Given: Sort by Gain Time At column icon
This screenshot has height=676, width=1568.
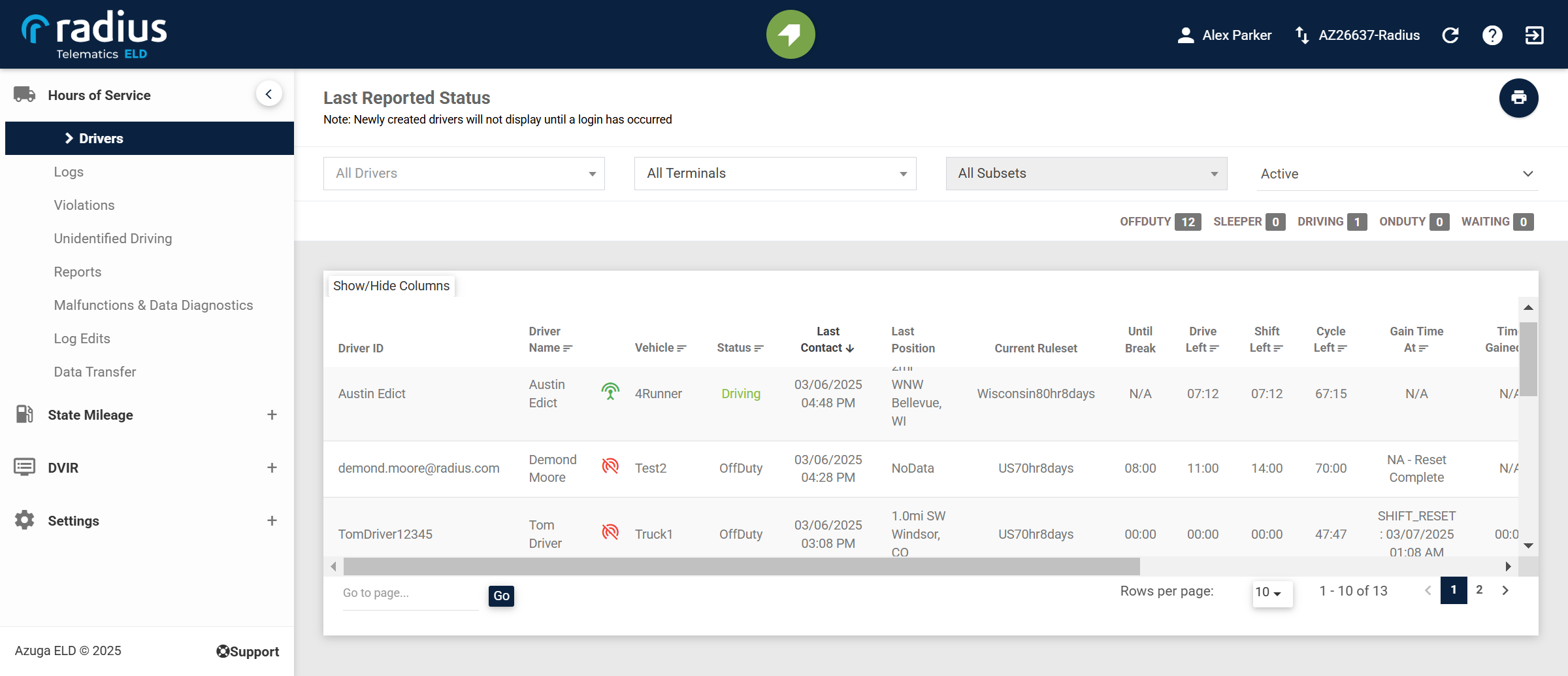Looking at the screenshot, I should point(1424,348).
